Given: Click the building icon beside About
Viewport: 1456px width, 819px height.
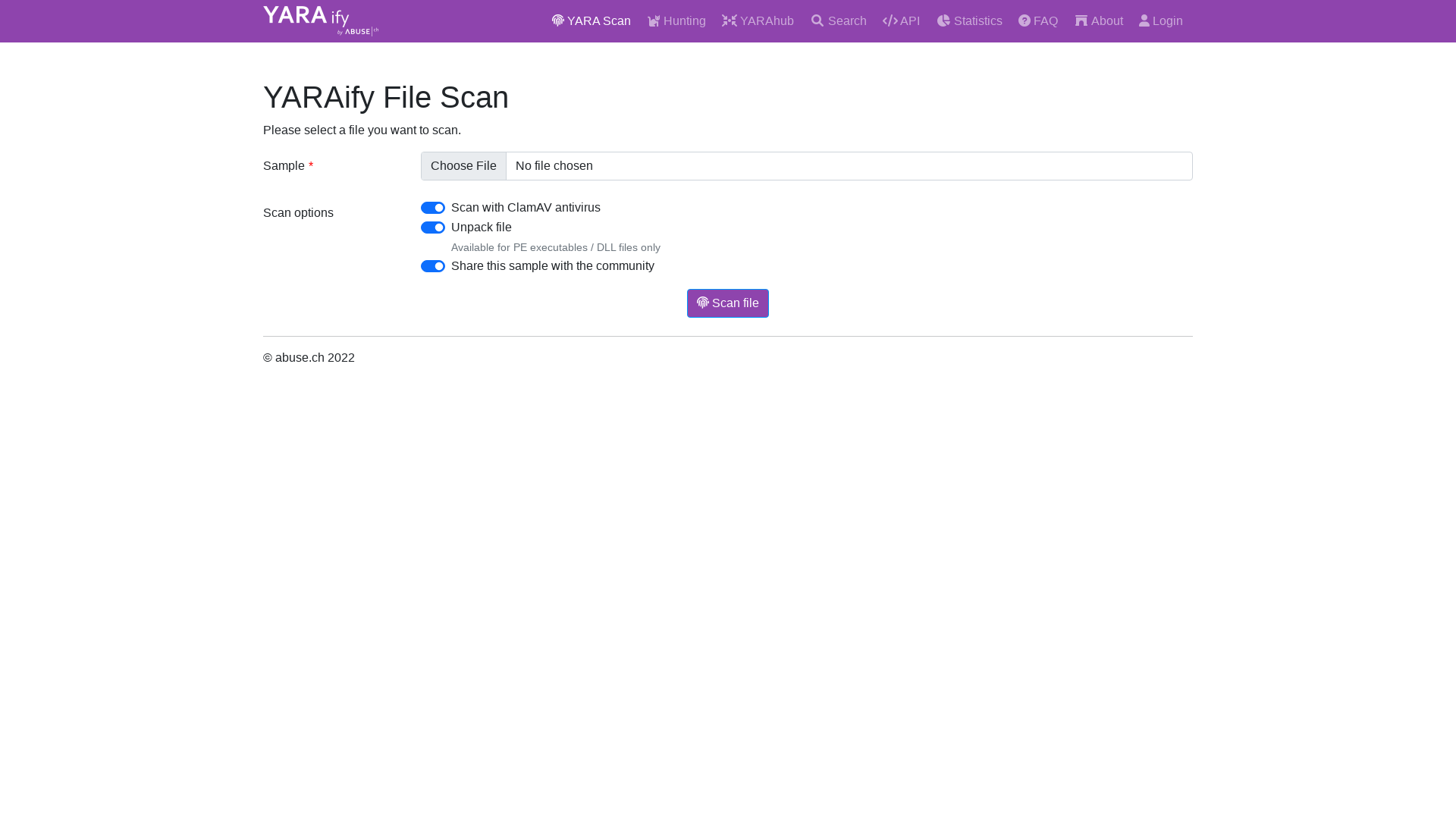Looking at the screenshot, I should click(x=1081, y=20).
